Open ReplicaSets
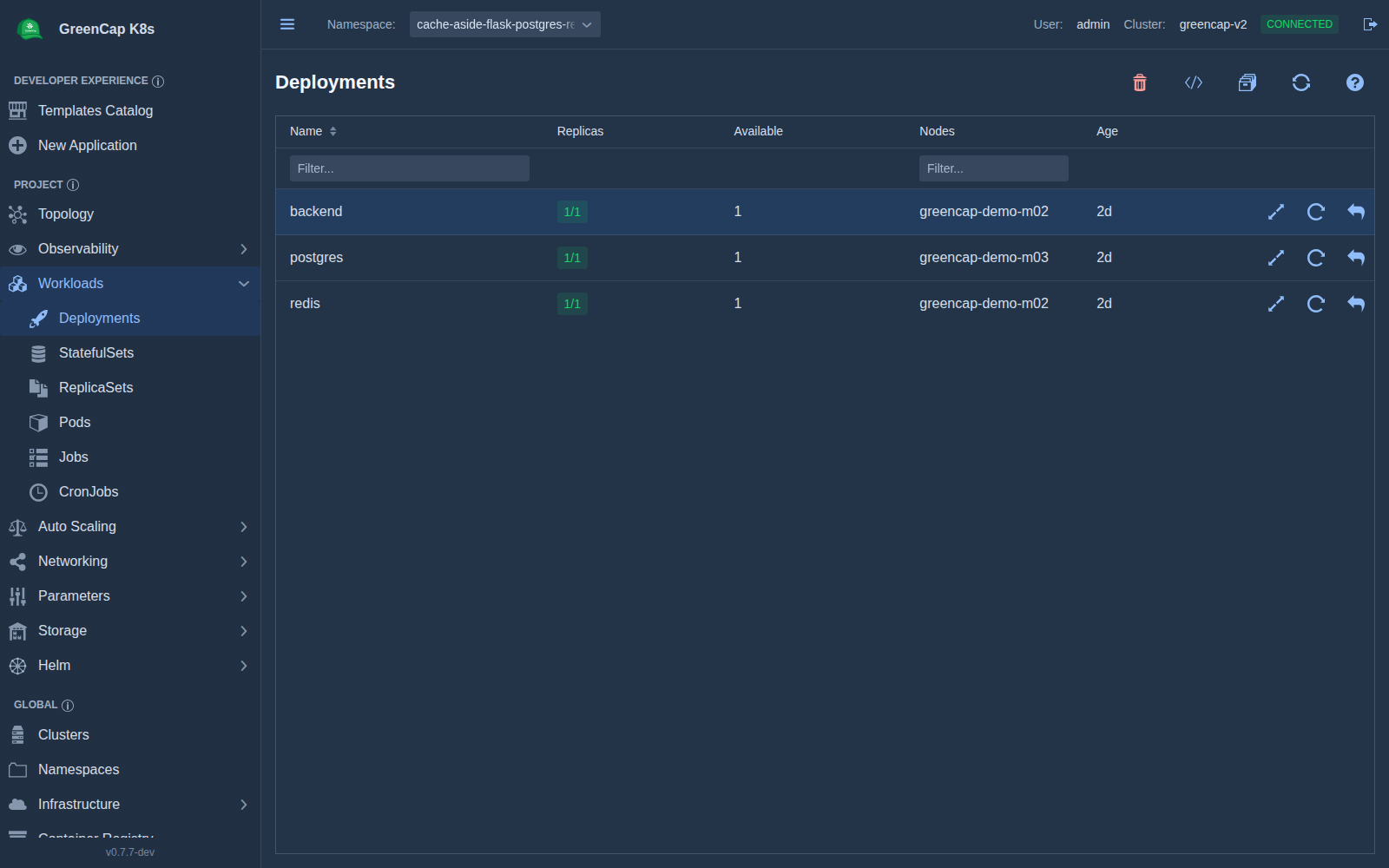The height and width of the screenshot is (868, 1389). 130,387
